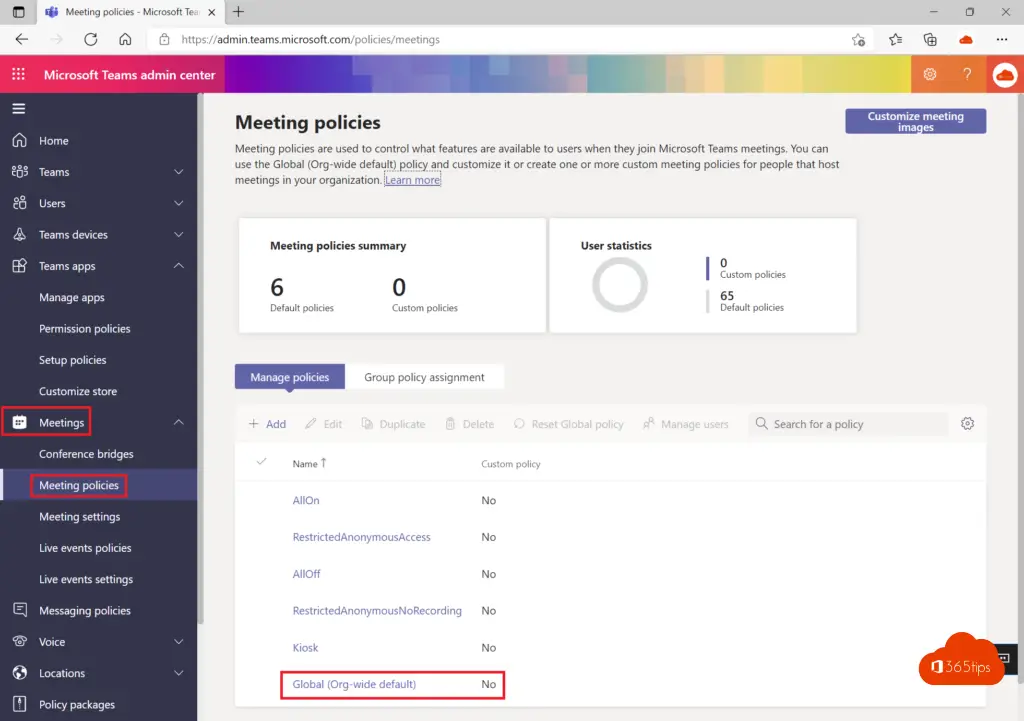This screenshot has height=721, width=1024.
Task: Open browser settings and more menu
Action: [x=1002, y=40]
